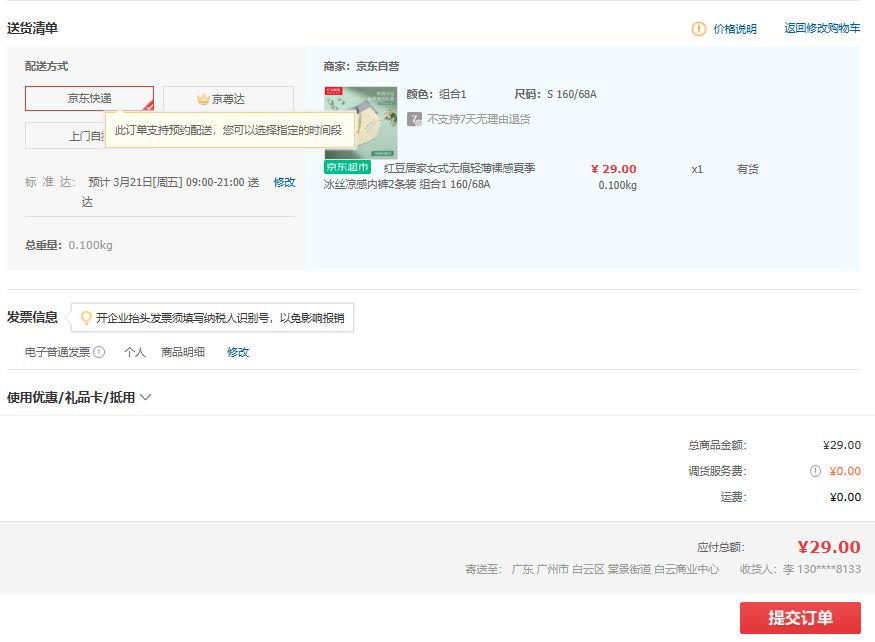Submit the order with 提交订单
Viewport: 875px width, 642px height.
799,617
